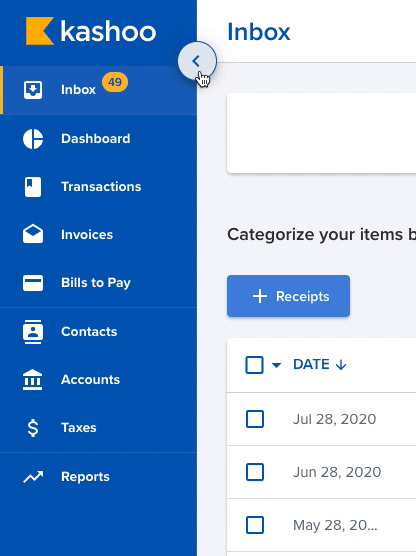This screenshot has width=416, height=556.
Task: Click the Taxes dollar sign icon
Action: click(x=33, y=428)
